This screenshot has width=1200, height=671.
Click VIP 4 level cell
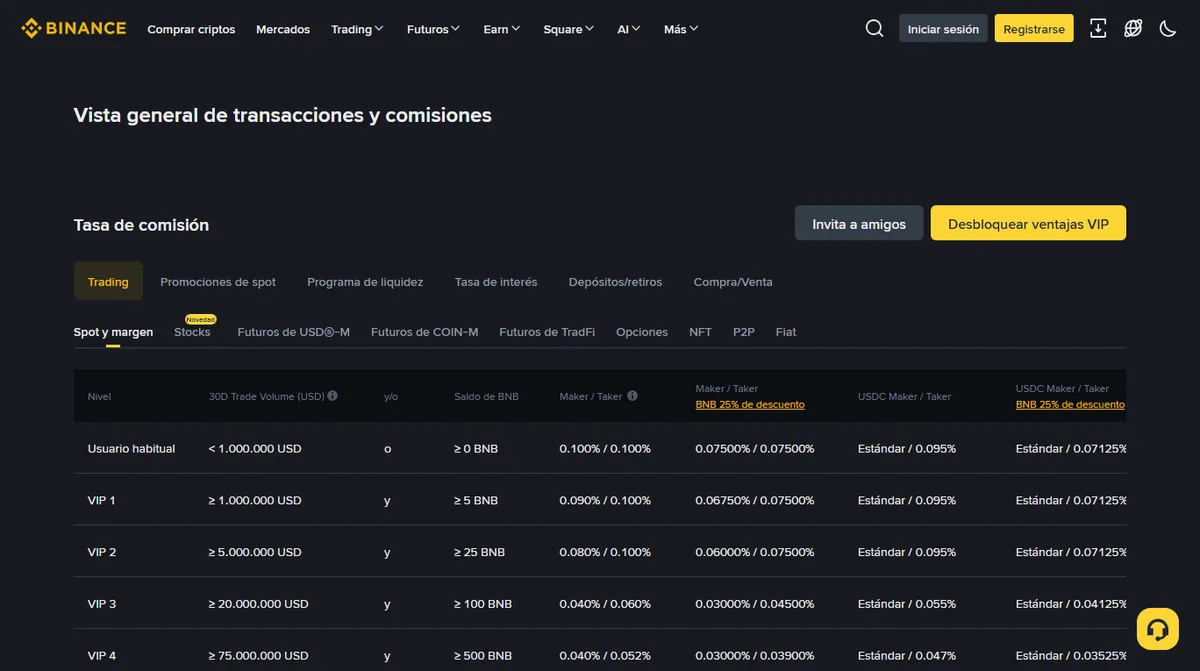[x=102, y=656]
